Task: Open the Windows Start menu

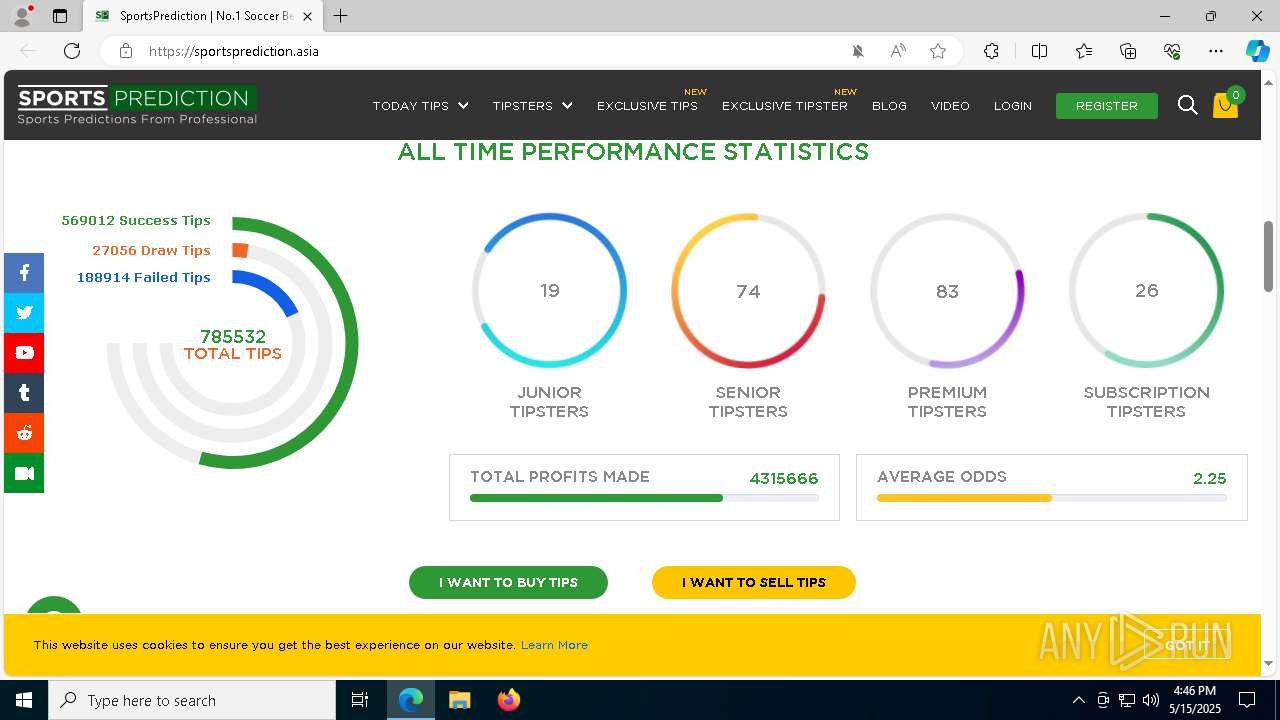Action: (24, 700)
